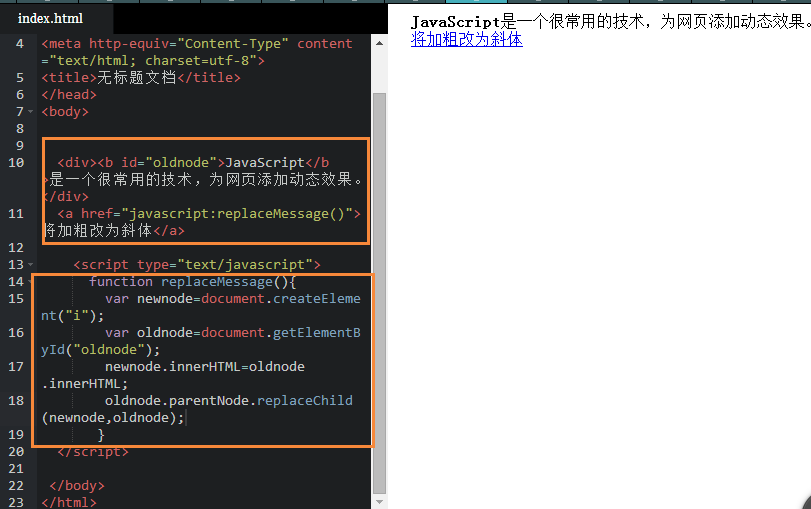Click the </script> closing tag on line 20
The width and height of the screenshot is (811, 509).
tap(93, 452)
